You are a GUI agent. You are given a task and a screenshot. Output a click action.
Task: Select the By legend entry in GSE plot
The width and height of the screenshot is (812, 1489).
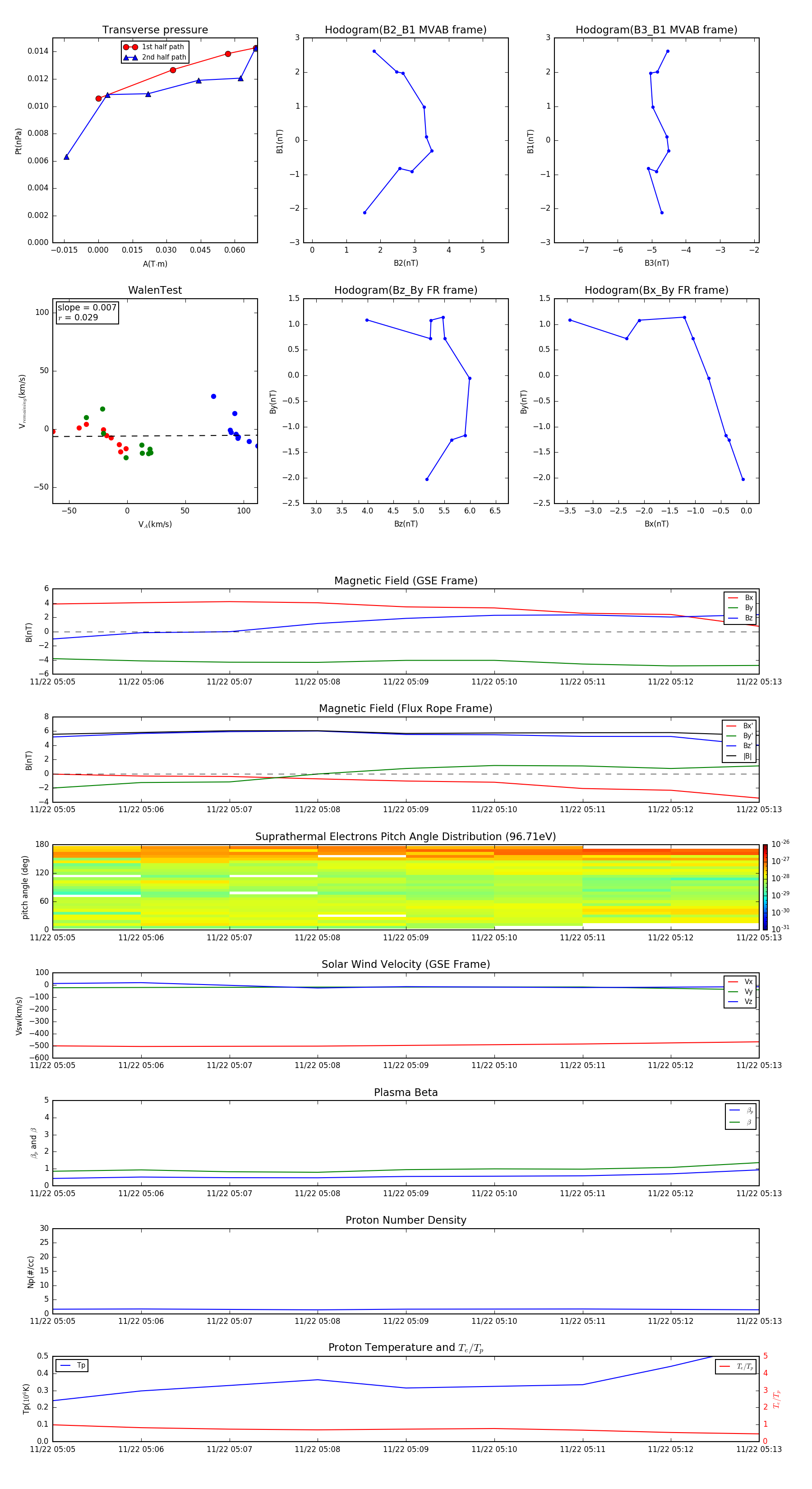click(x=740, y=607)
